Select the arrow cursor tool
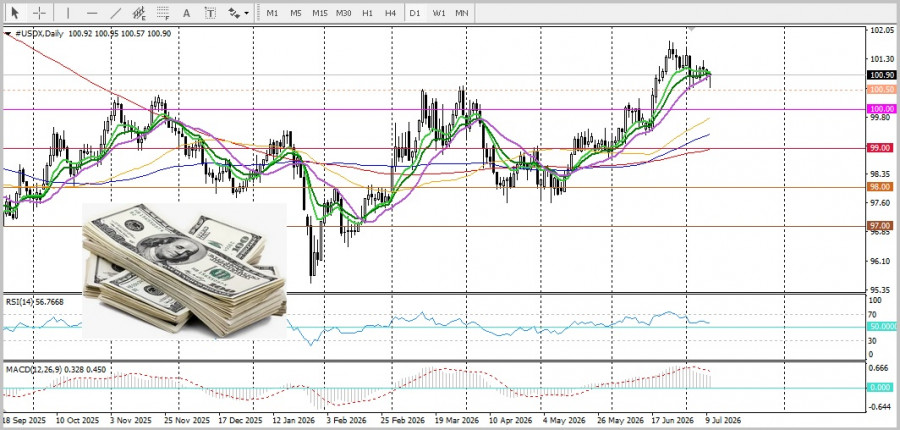 click(x=15, y=13)
